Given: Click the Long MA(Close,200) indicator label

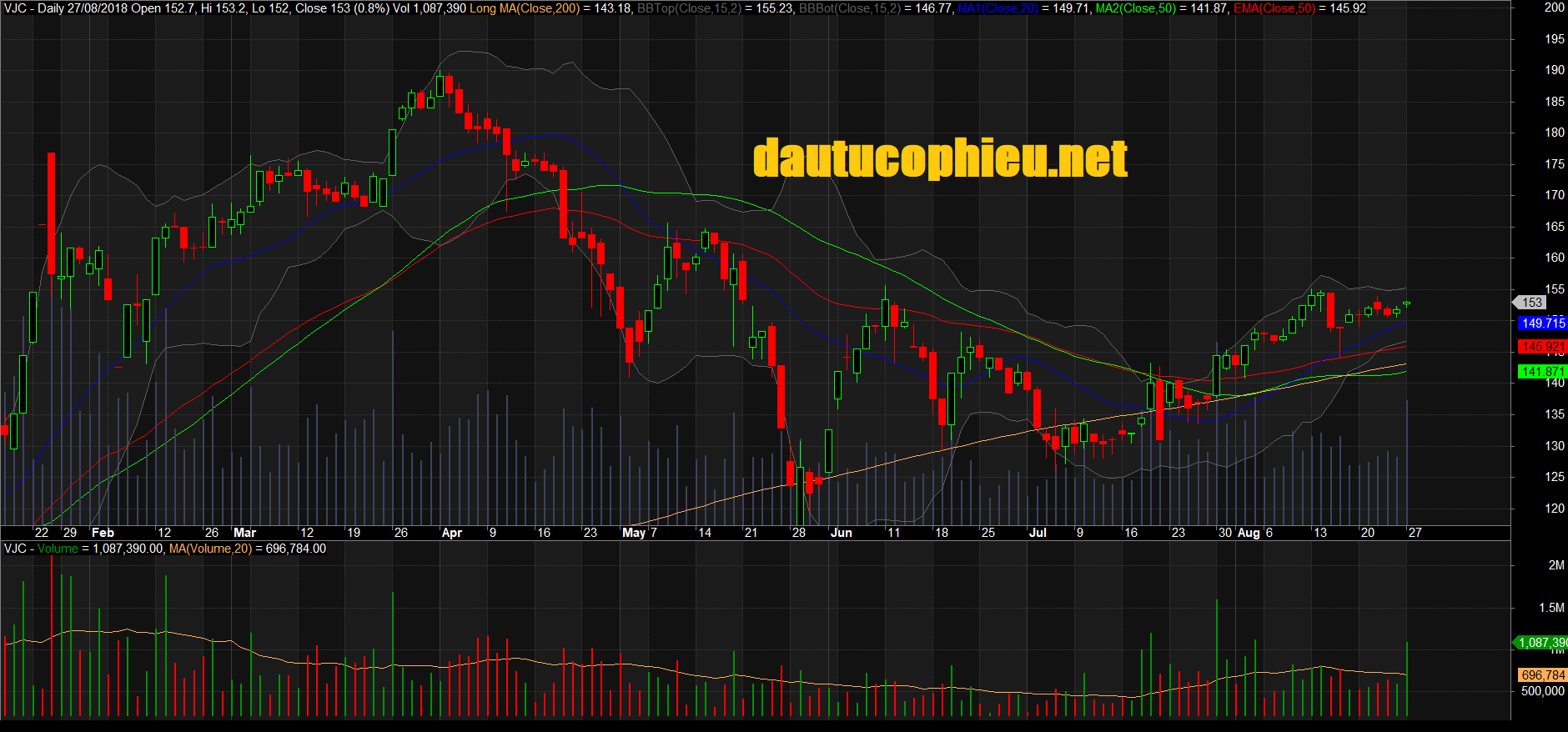Looking at the screenshot, I should click(524, 8).
